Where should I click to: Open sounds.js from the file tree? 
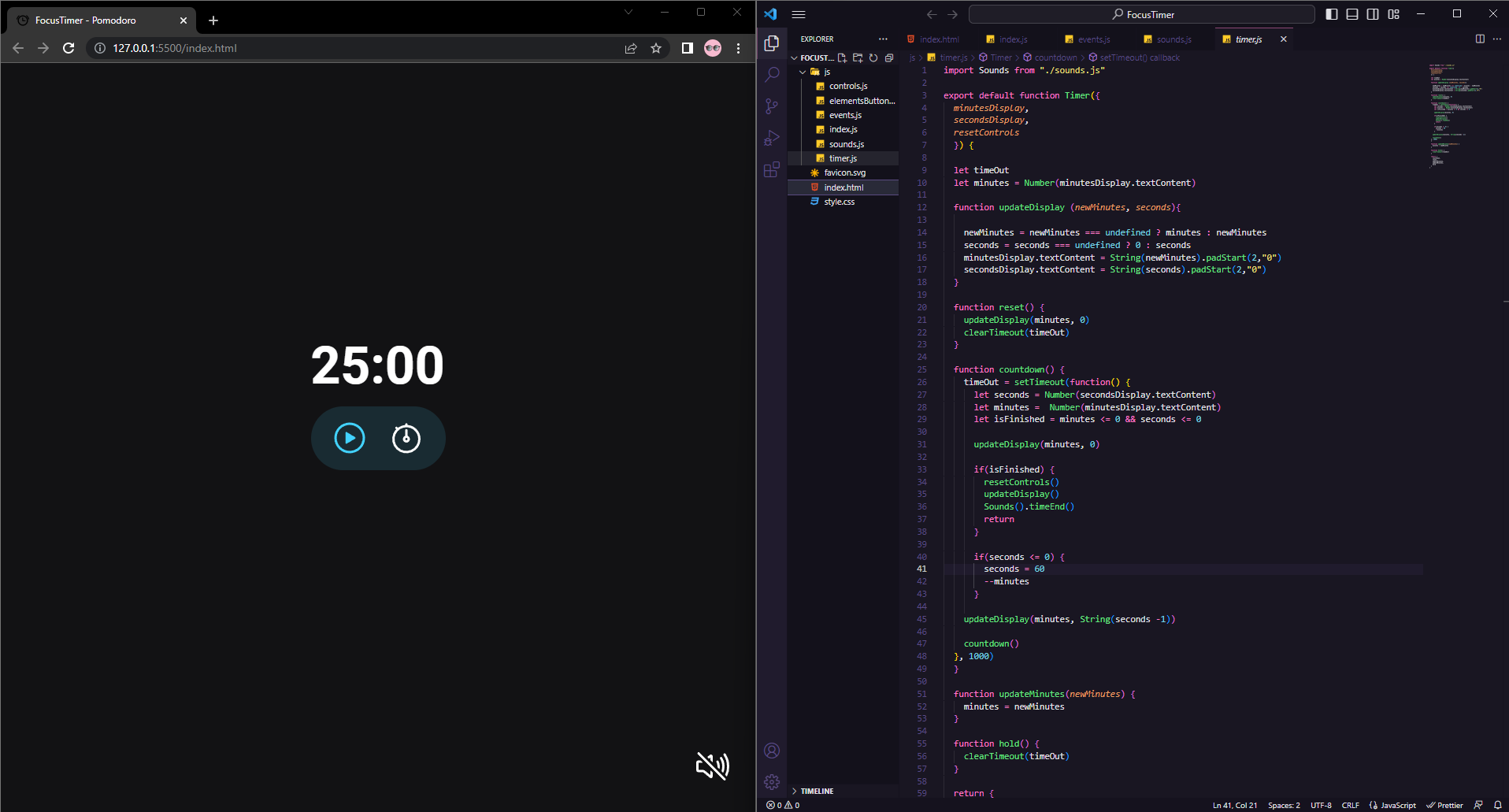847,144
